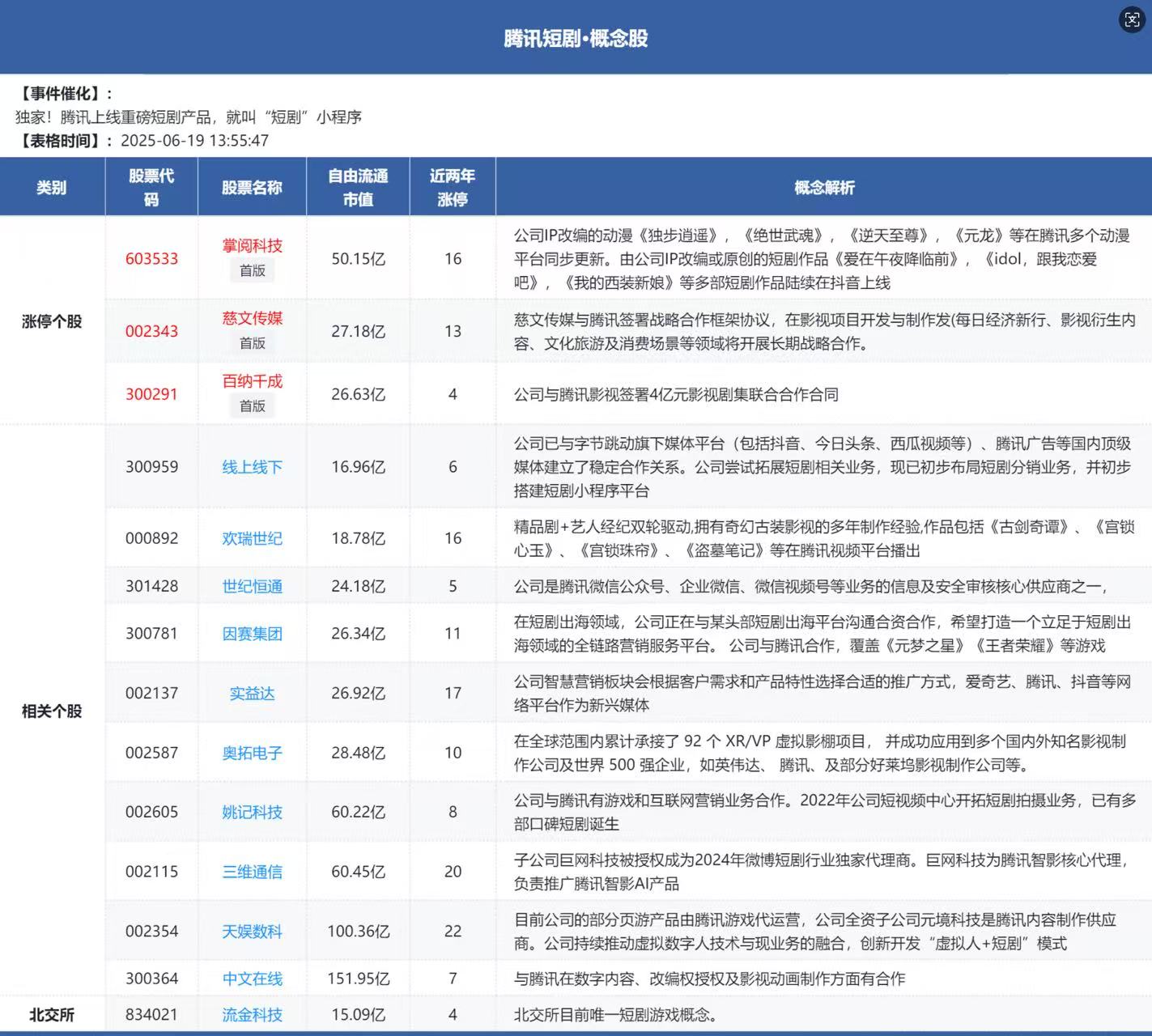This screenshot has height=1036, width=1152.
Task: Click market value 27.18亿
Action: tap(358, 331)
